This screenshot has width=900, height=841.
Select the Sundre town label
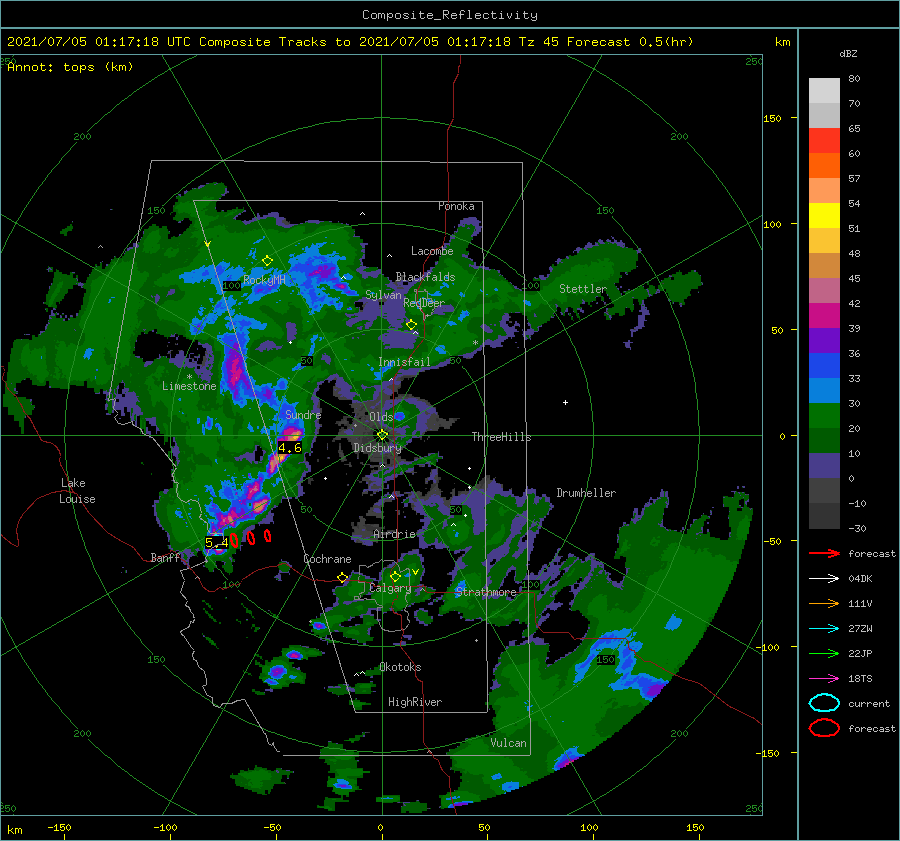(303, 414)
